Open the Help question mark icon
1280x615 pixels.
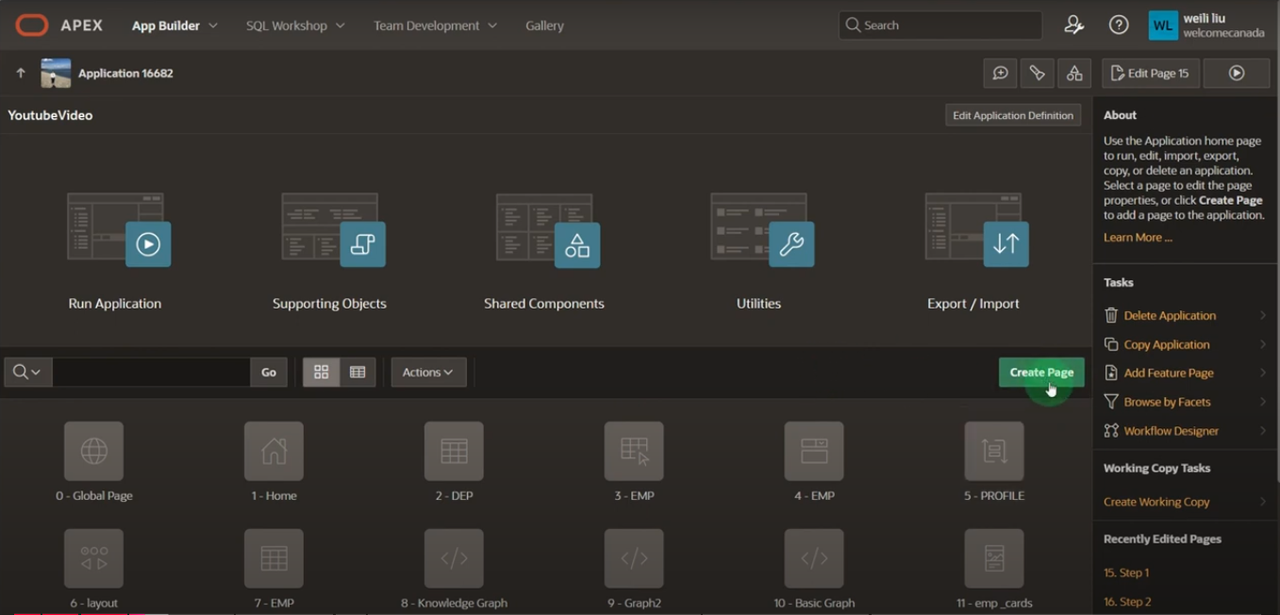1119,25
